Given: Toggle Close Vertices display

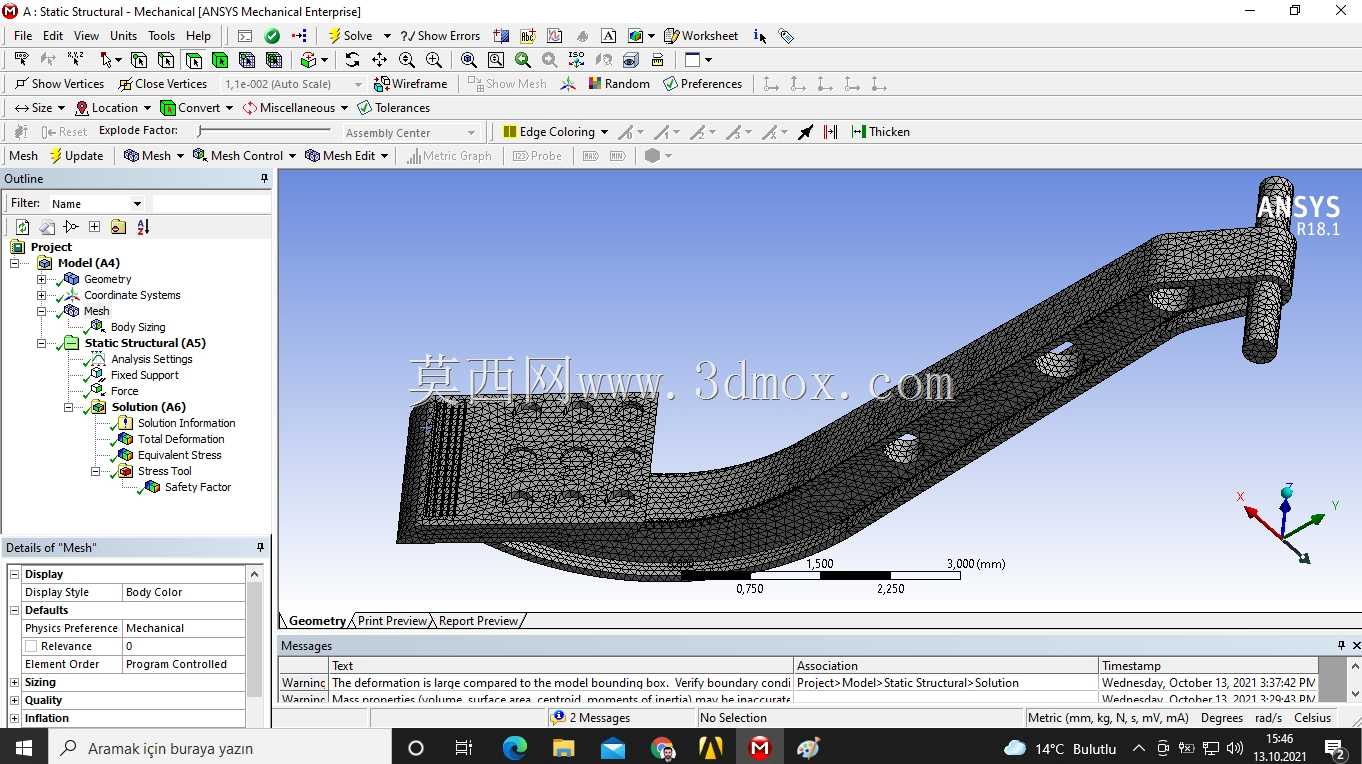Looking at the screenshot, I should coord(162,84).
